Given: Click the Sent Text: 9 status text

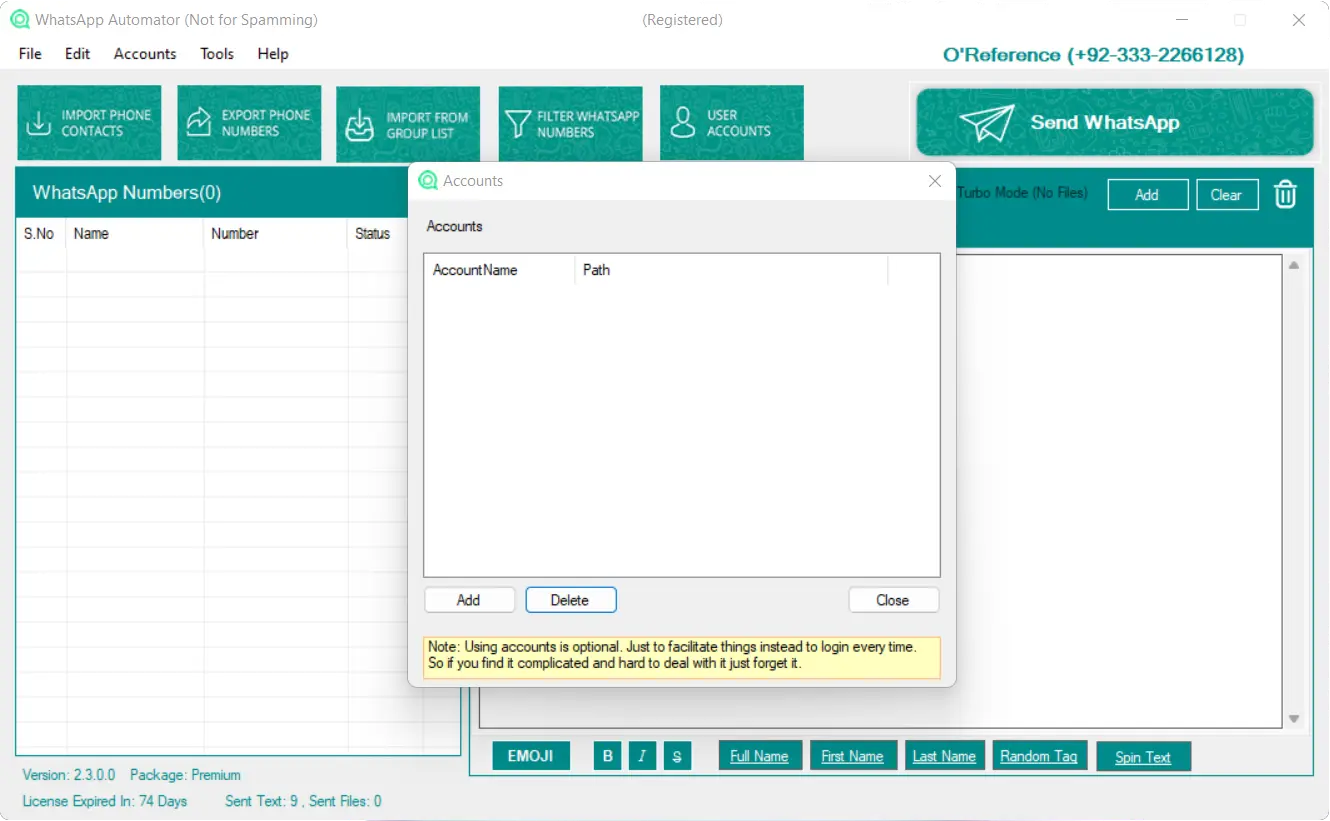Looking at the screenshot, I should tap(263, 801).
